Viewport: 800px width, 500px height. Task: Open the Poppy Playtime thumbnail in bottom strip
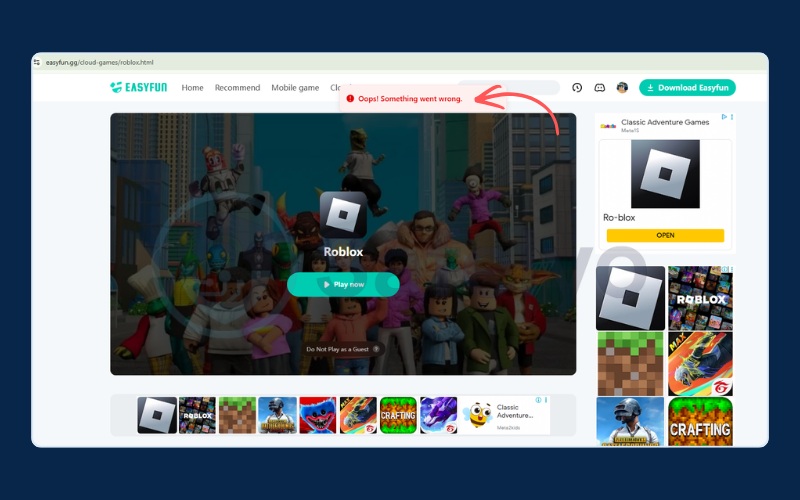[317, 415]
